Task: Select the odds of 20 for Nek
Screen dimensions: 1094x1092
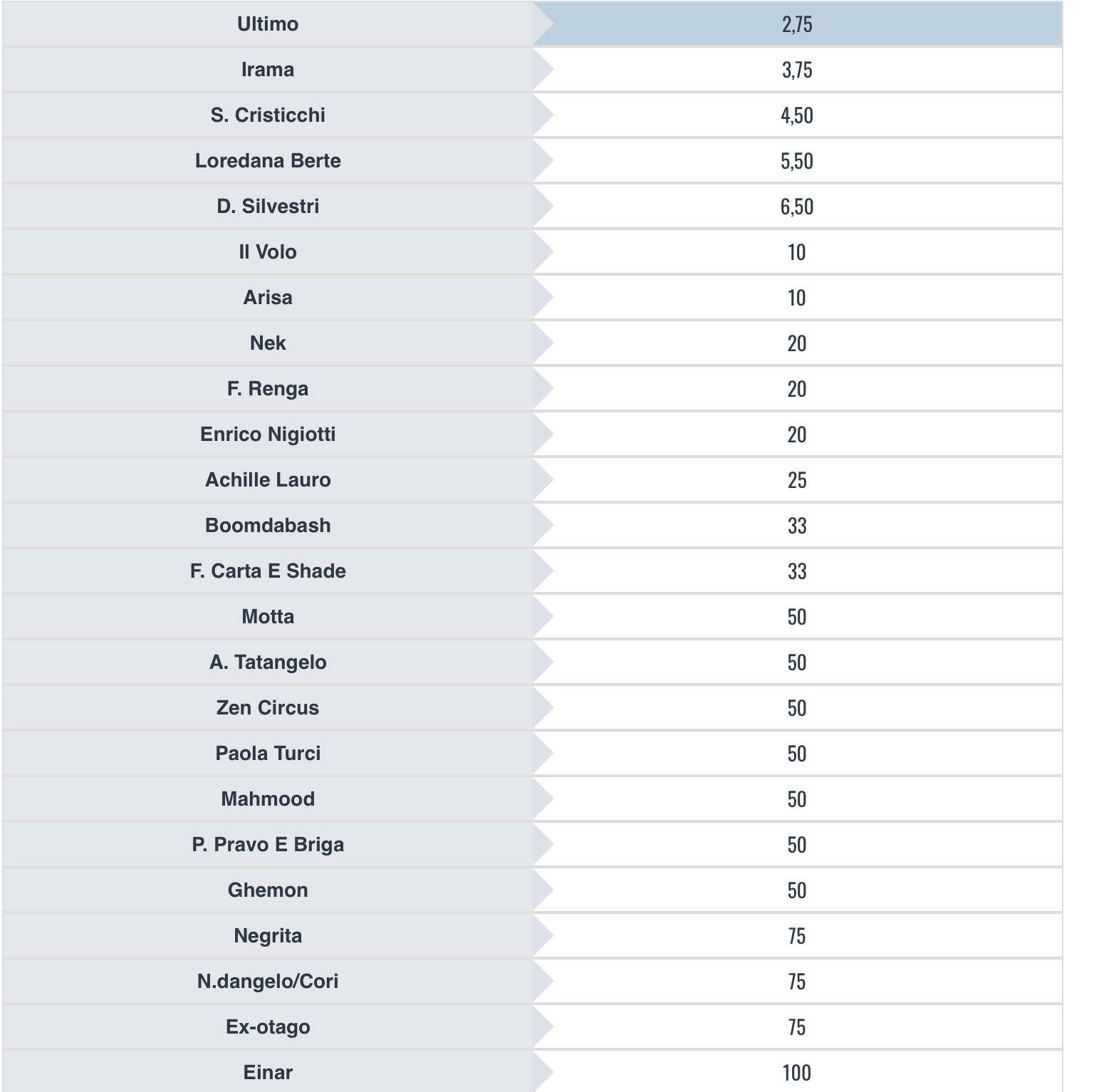Action: pyautogui.click(x=797, y=343)
